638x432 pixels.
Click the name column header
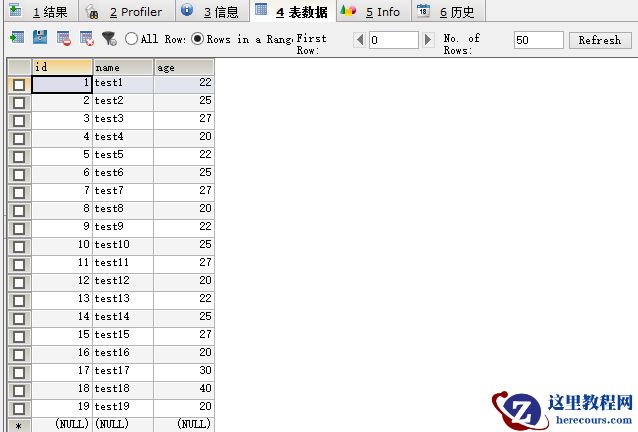(123, 67)
